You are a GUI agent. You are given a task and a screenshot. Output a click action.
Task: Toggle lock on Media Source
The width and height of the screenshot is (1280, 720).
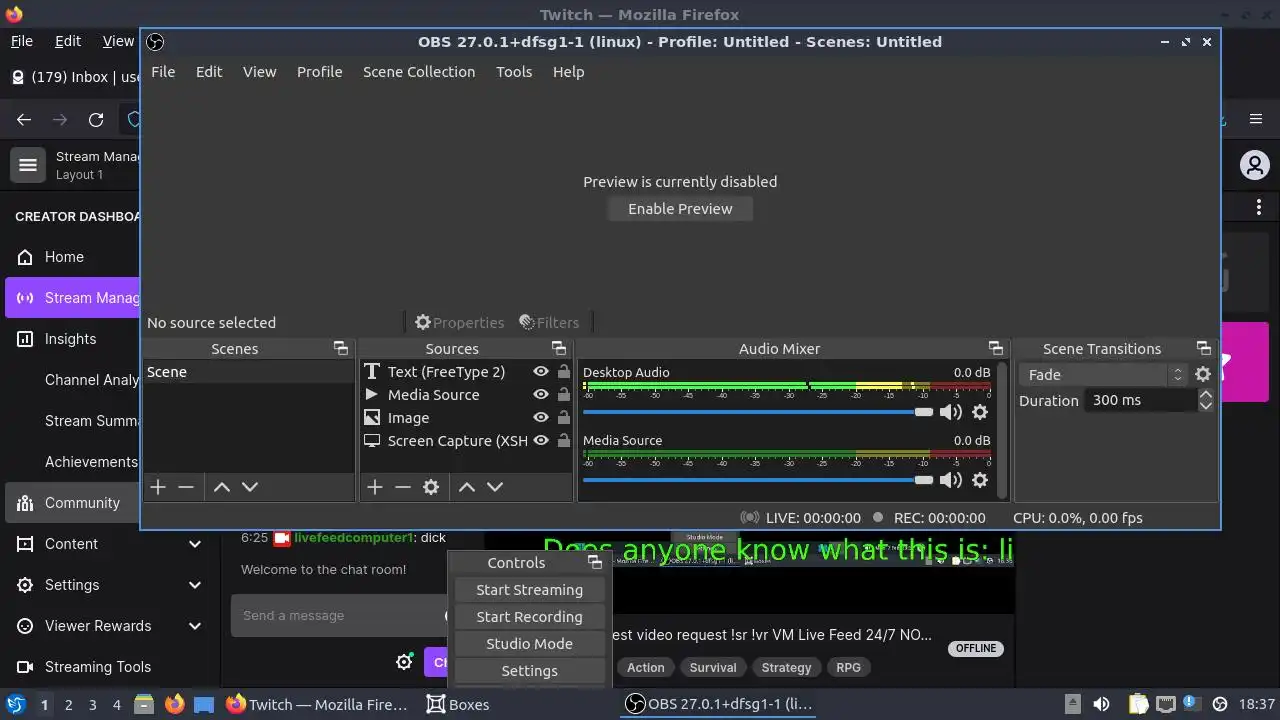[x=564, y=395]
